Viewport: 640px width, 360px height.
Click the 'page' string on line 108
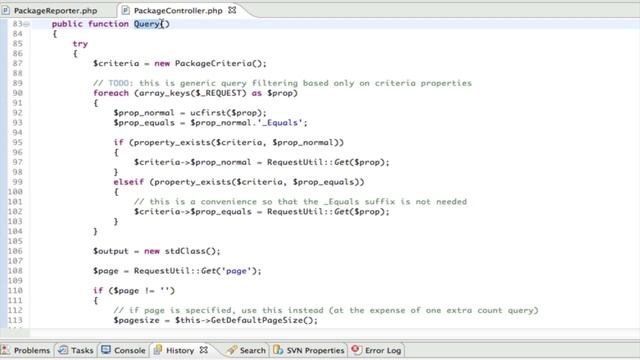coord(236,271)
